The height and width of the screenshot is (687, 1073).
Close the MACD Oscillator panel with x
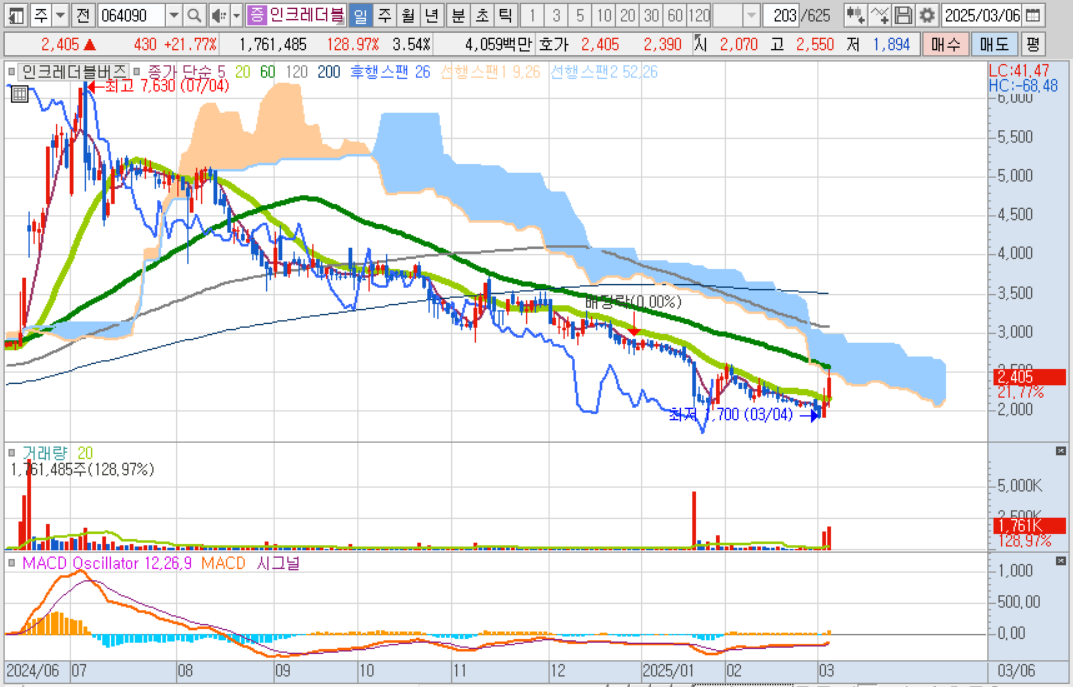[x=1060, y=561]
